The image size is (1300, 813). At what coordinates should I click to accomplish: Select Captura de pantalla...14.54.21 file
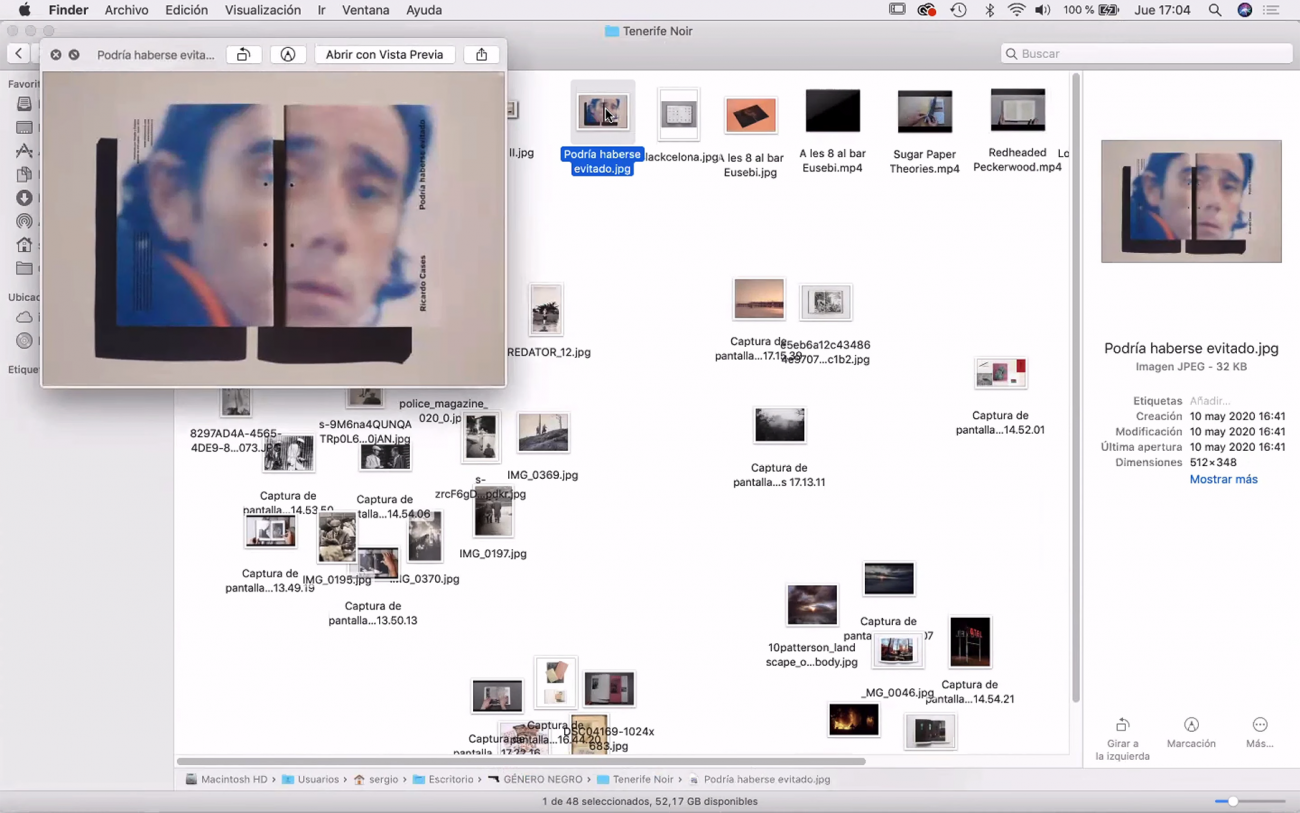click(970, 642)
